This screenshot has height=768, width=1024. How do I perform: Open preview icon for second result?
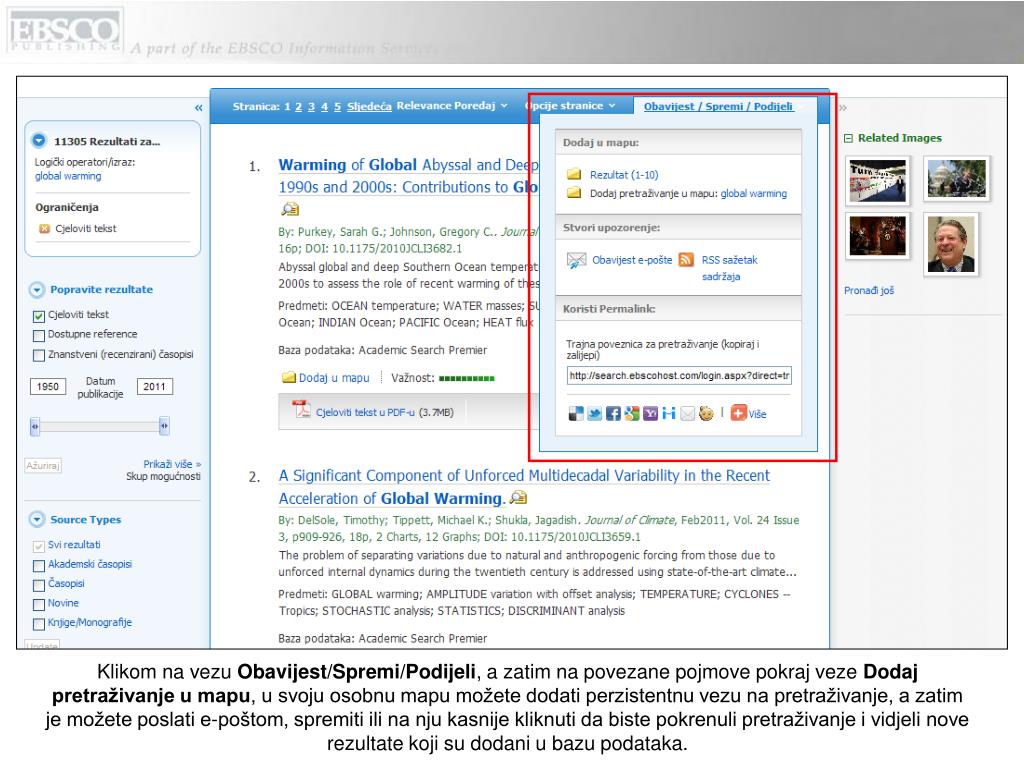pos(518,498)
